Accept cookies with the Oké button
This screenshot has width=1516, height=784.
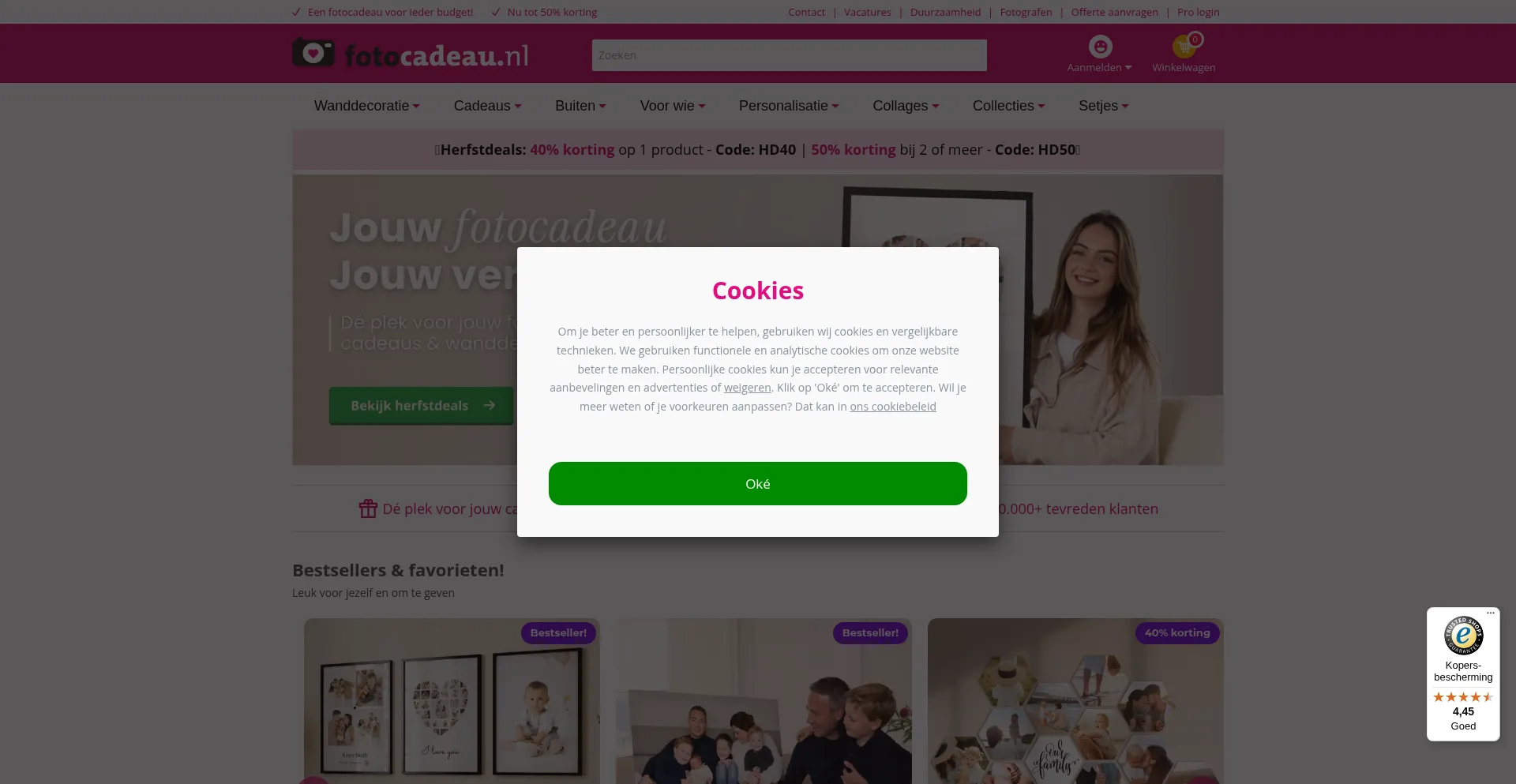(758, 484)
